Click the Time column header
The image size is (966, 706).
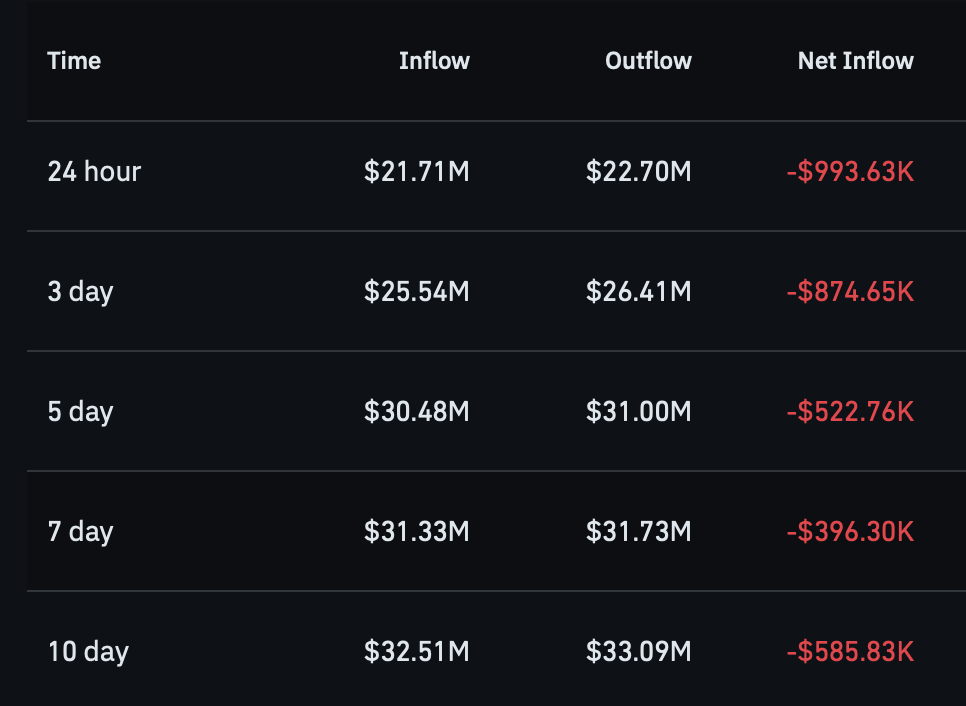[x=74, y=61]
